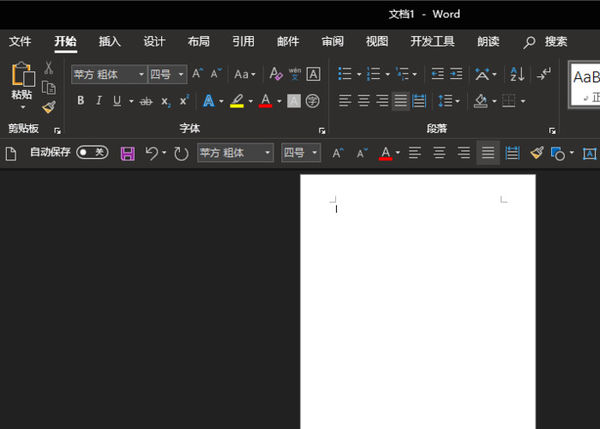Open the 视图 View tab

point(377,41)
